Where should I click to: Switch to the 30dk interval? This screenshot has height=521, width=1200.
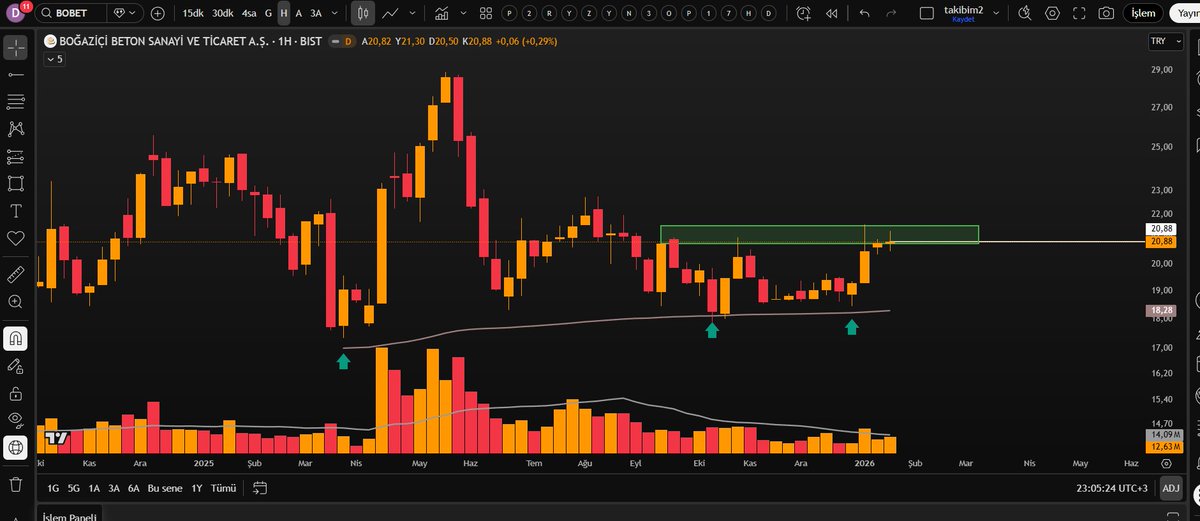223,13
